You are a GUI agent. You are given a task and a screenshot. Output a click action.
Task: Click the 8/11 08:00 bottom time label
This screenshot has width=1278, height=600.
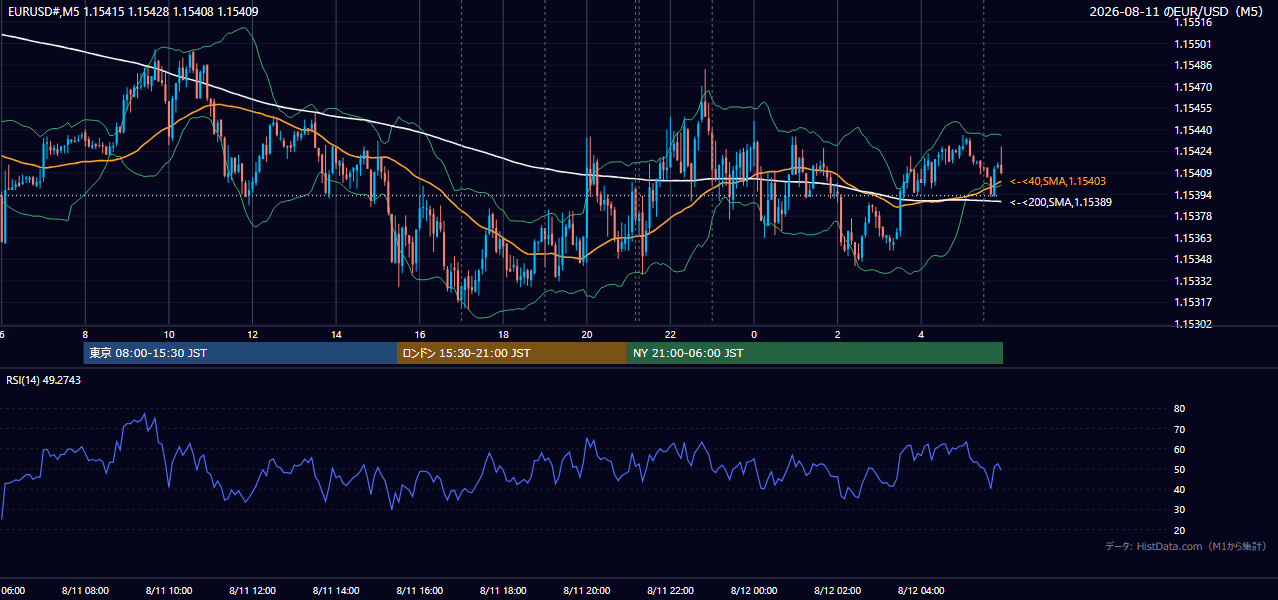pos(85,591)
